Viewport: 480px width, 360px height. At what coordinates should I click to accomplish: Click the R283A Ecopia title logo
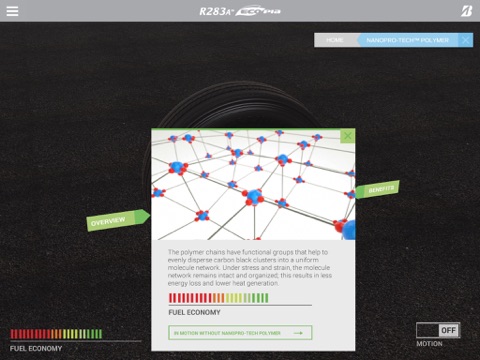click(240, 11)
